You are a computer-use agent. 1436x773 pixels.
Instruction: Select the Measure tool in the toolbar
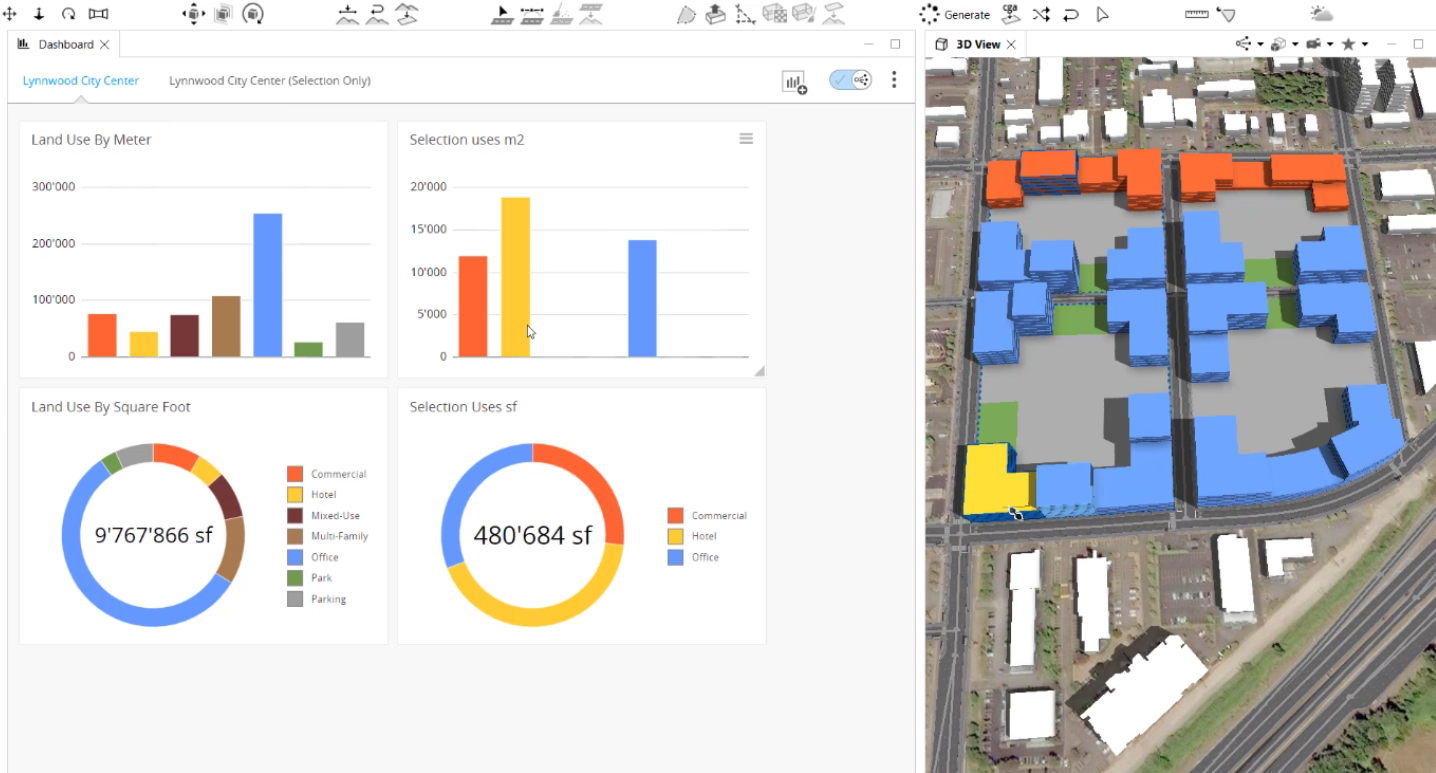1195,13
